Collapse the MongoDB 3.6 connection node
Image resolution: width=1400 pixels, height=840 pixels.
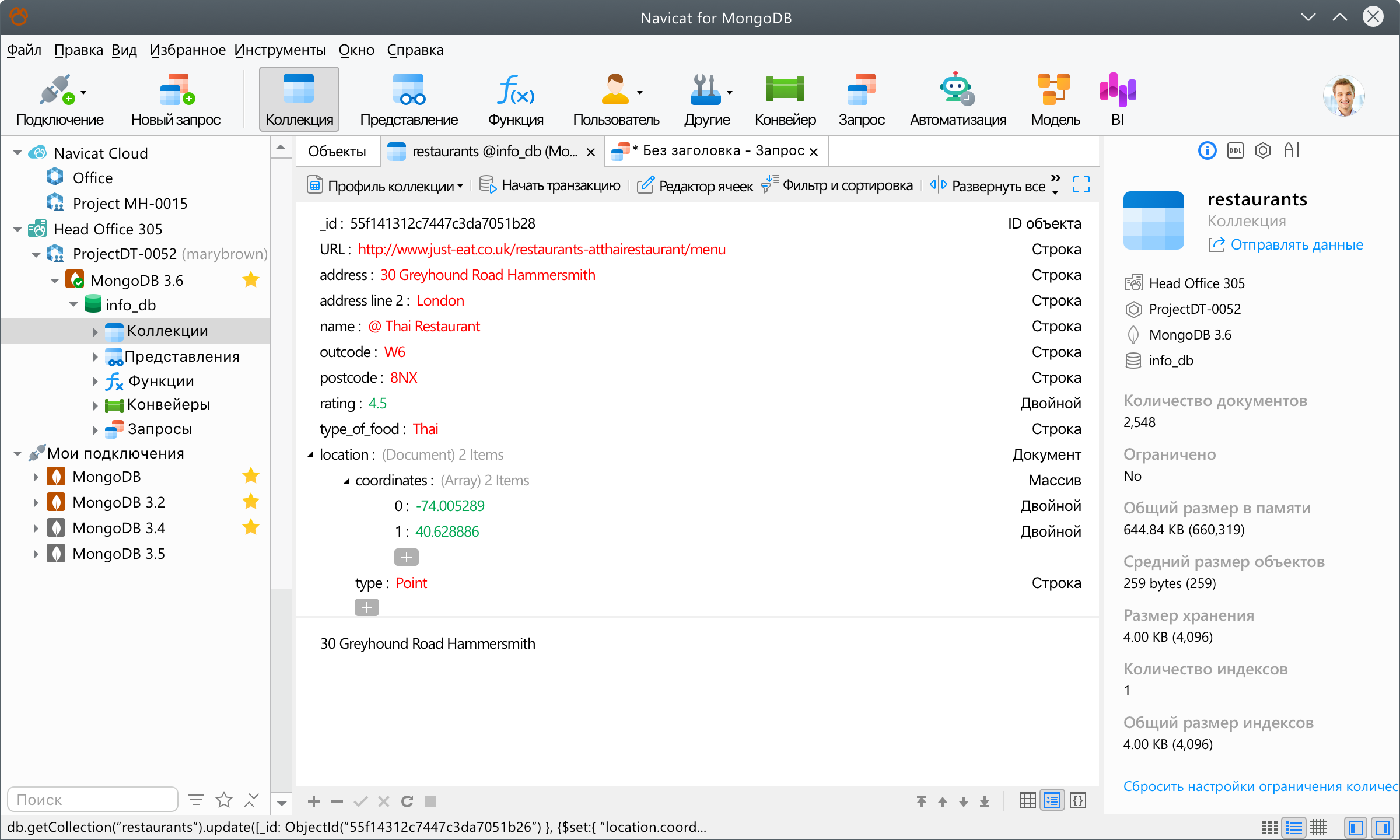click(55, 281)
